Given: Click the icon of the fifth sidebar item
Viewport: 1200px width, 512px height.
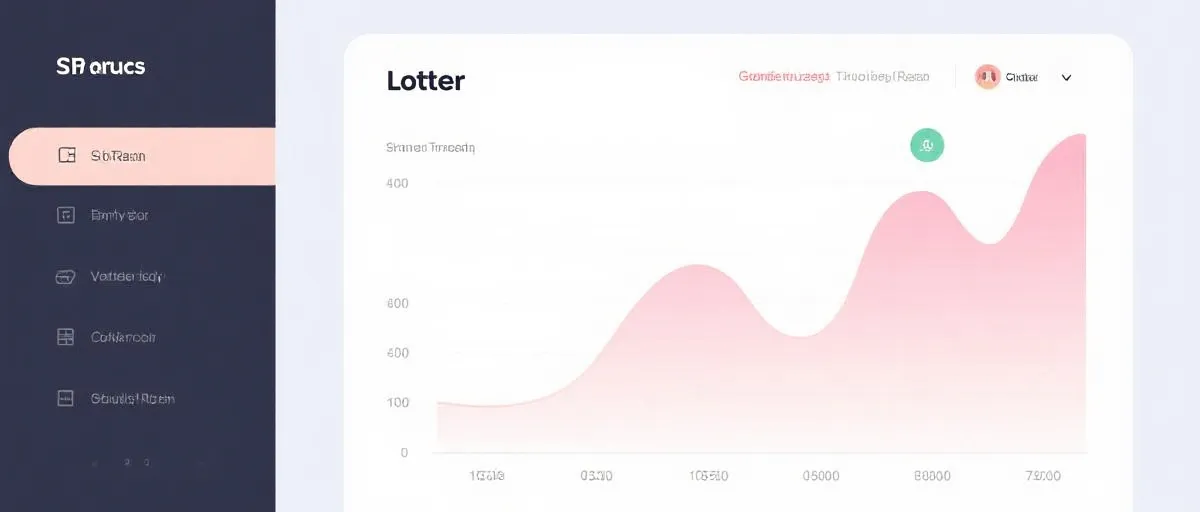Looking at the screenshot, I should pyautogui.click(x=66, y=398).
